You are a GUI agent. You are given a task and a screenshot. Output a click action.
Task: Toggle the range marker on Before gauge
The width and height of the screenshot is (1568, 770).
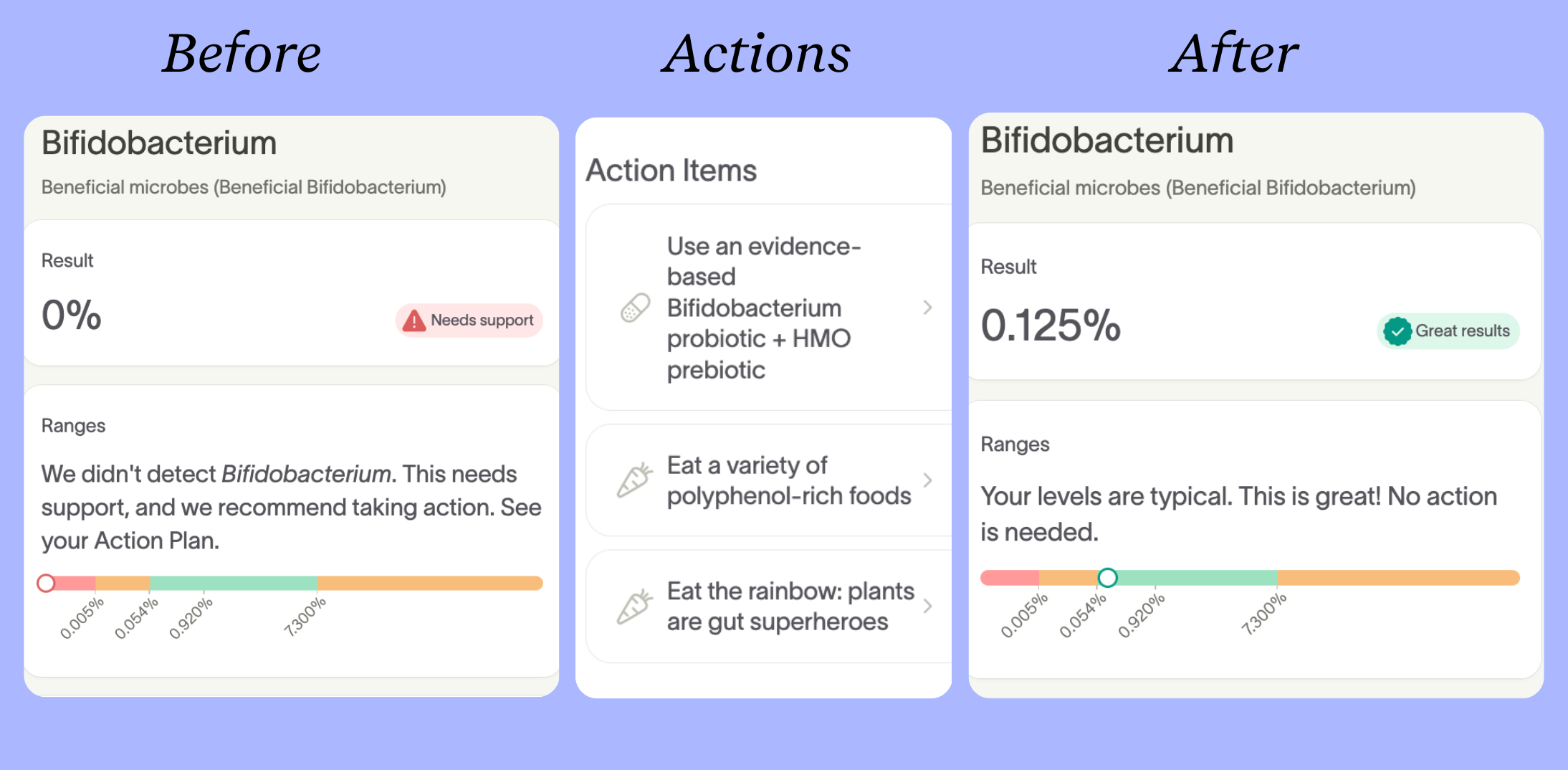click(x=46, y=583)
